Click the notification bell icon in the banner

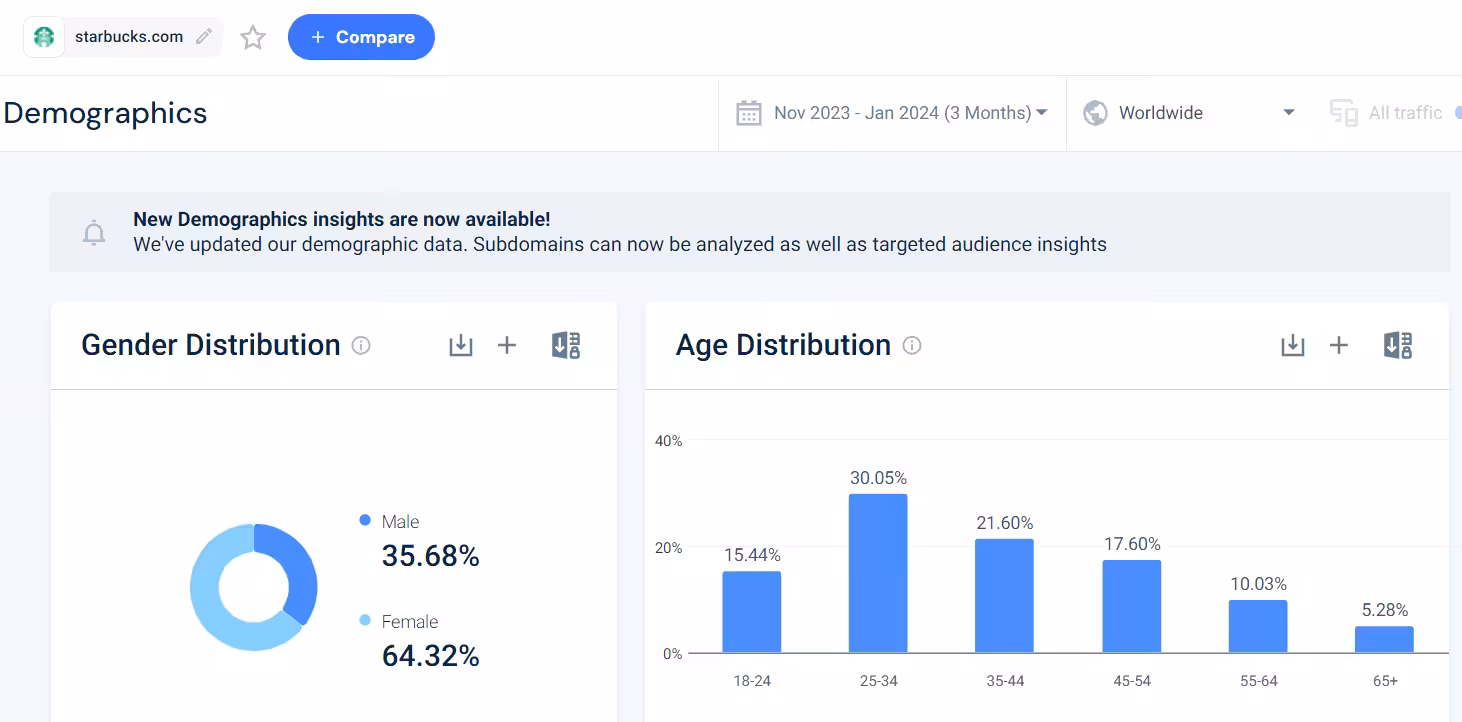[94, 233]
